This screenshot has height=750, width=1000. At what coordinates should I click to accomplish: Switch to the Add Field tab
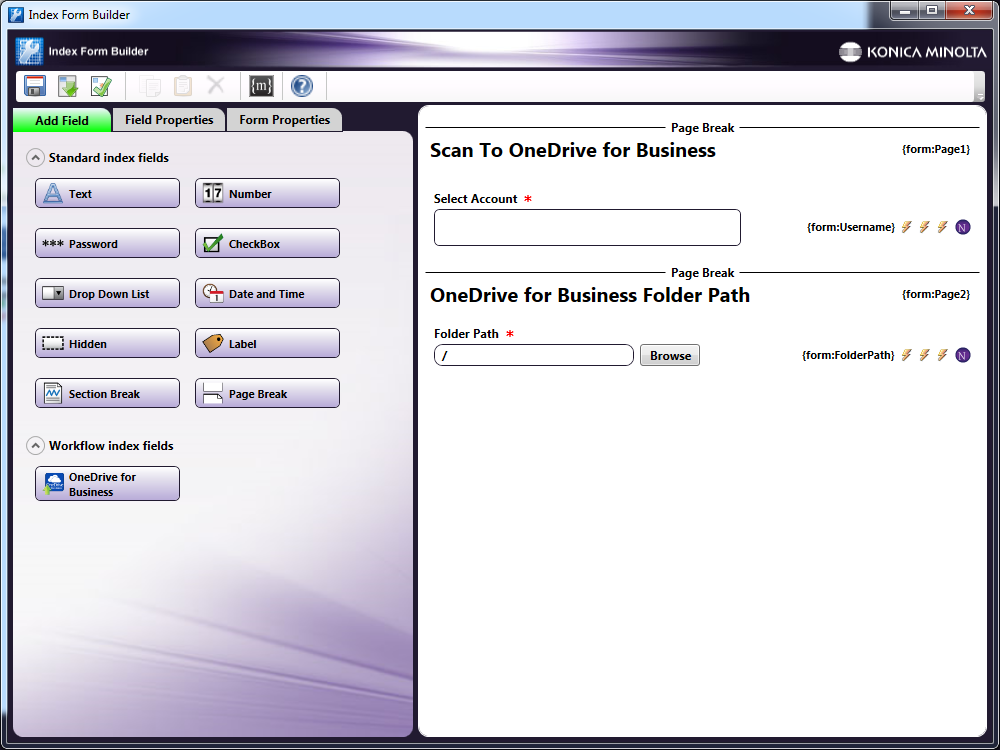62,120
